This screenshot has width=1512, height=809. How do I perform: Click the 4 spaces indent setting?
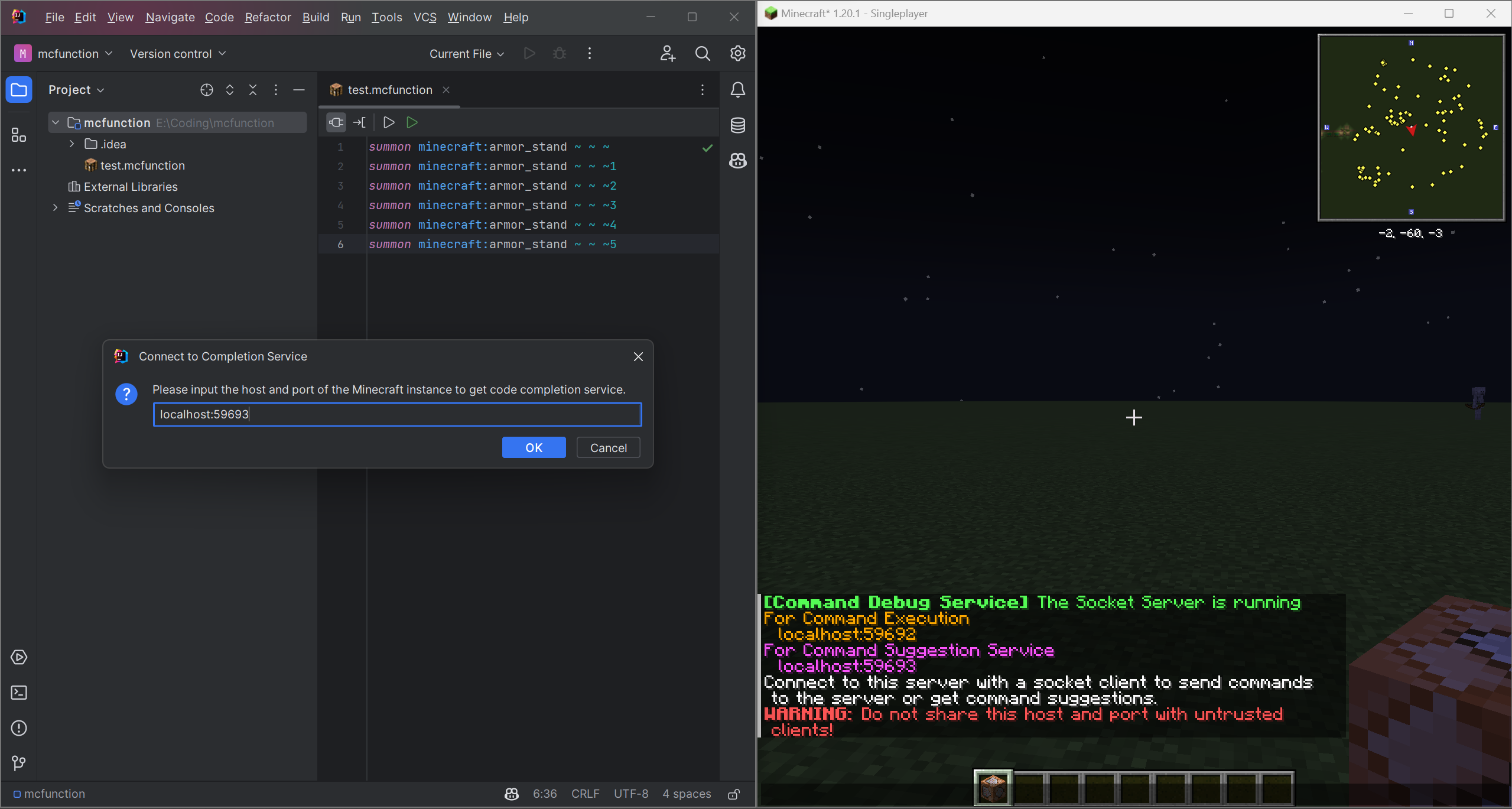coord(687,794)
